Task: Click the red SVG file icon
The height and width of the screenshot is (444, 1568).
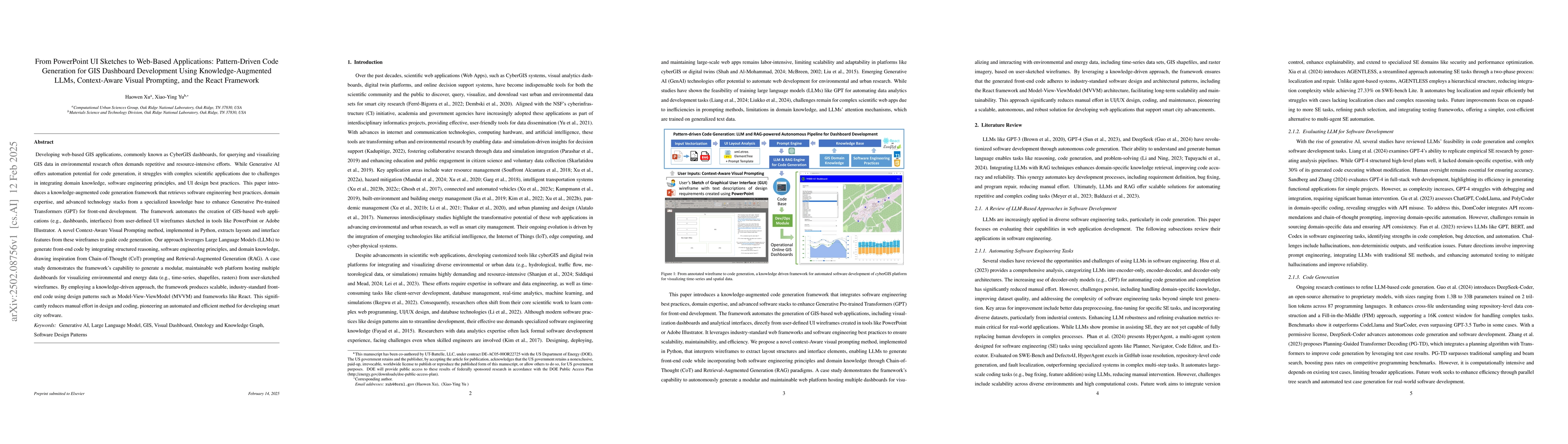Action: [x=706, y=157]
